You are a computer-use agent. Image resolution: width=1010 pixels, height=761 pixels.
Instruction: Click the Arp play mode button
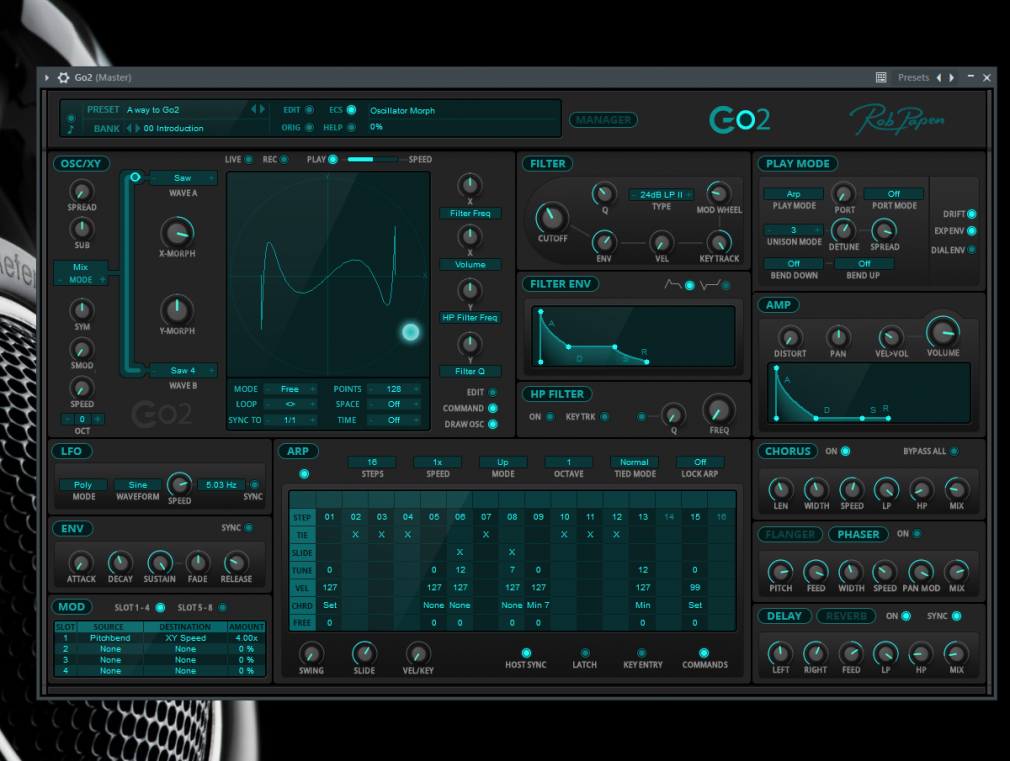(793, 194)
